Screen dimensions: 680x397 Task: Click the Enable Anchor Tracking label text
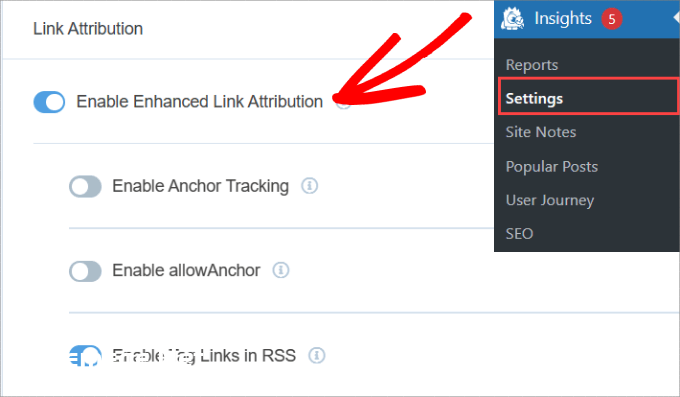click(x=200, y=186)
